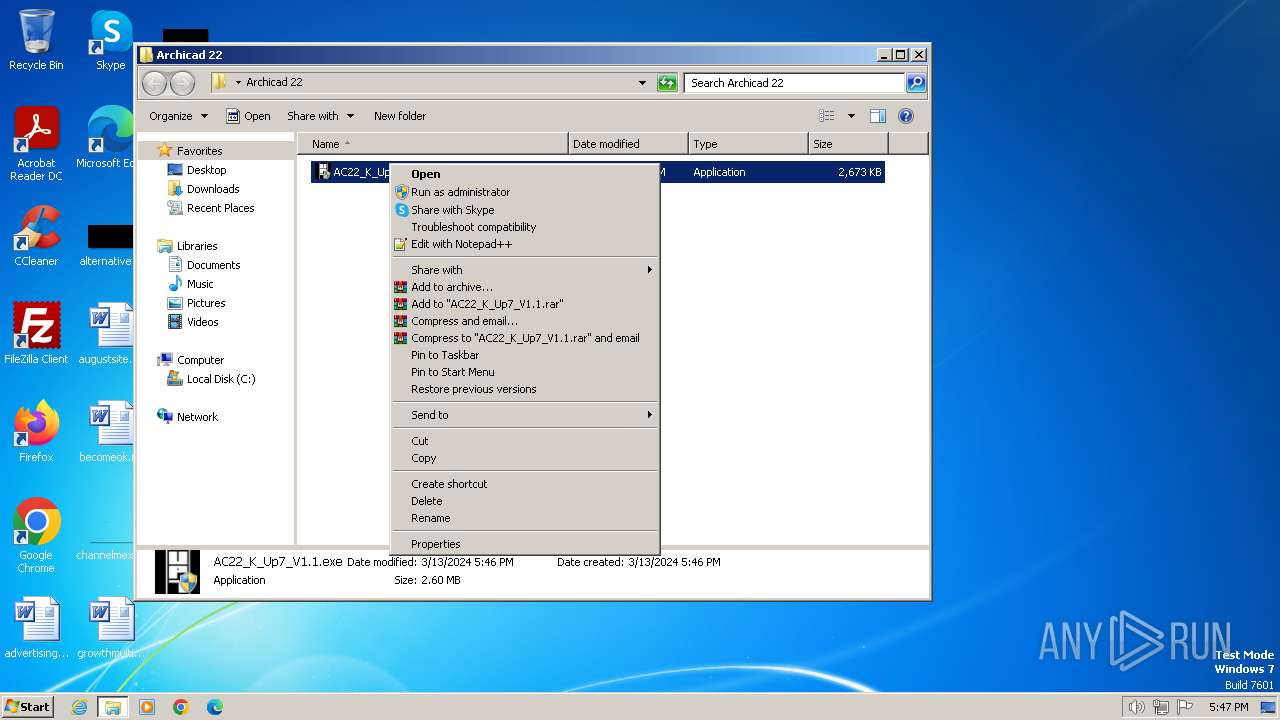Open CCleaner desktop shortcut
This screenshot has height=720, width=1280.
pos(36,236)
